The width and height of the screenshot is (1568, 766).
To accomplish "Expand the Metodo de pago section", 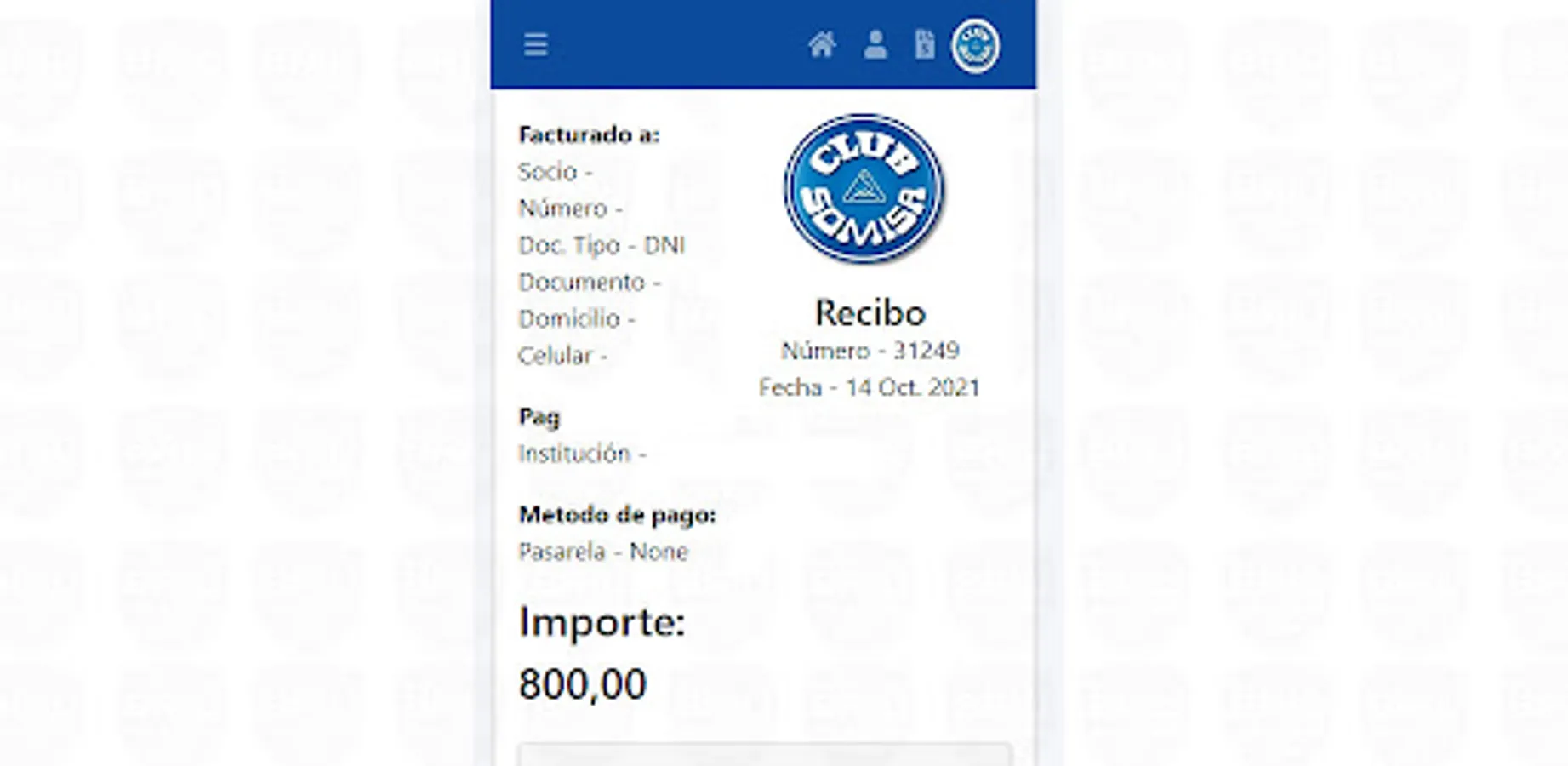I will pos(619,514).
